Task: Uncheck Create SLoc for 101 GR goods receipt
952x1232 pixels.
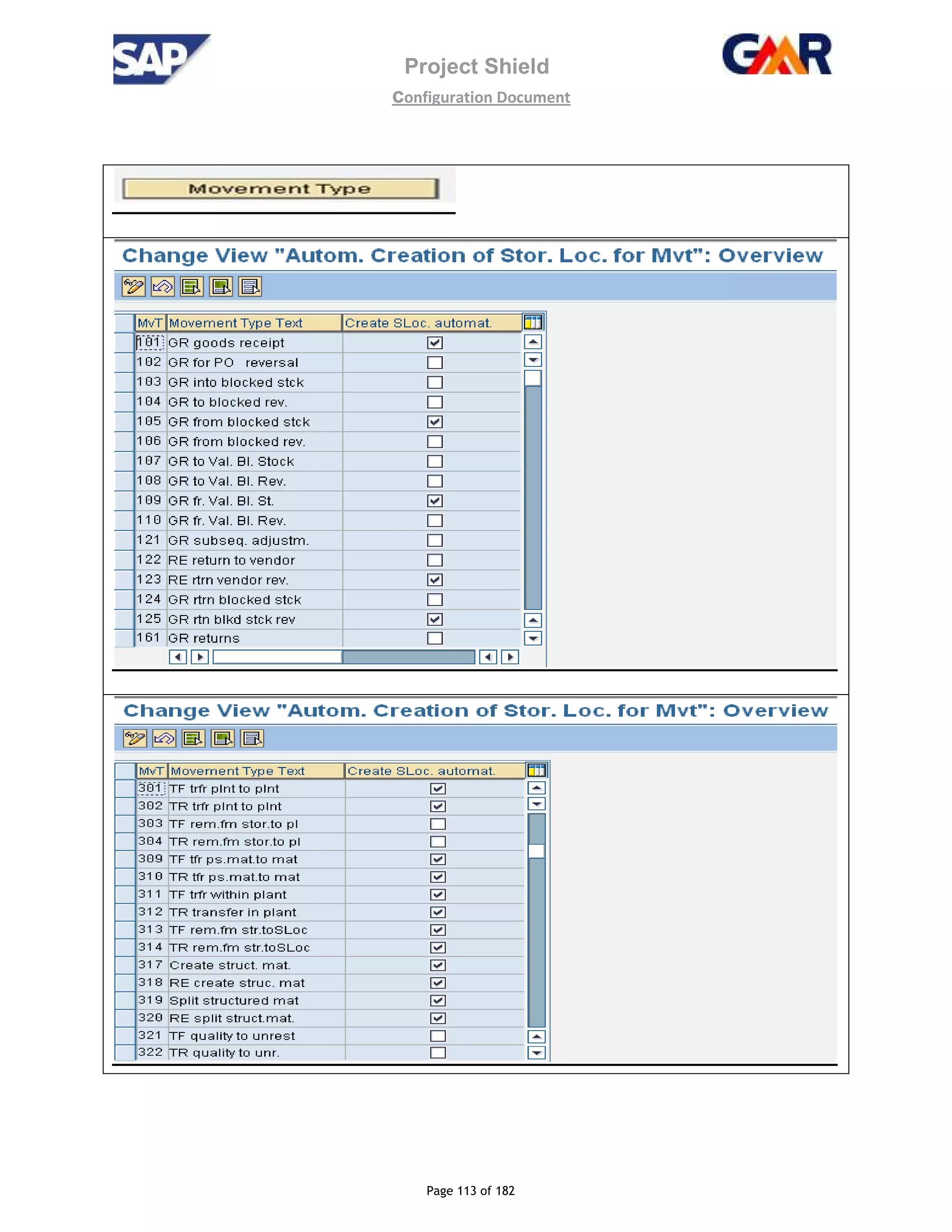Action: coord(435,343)
